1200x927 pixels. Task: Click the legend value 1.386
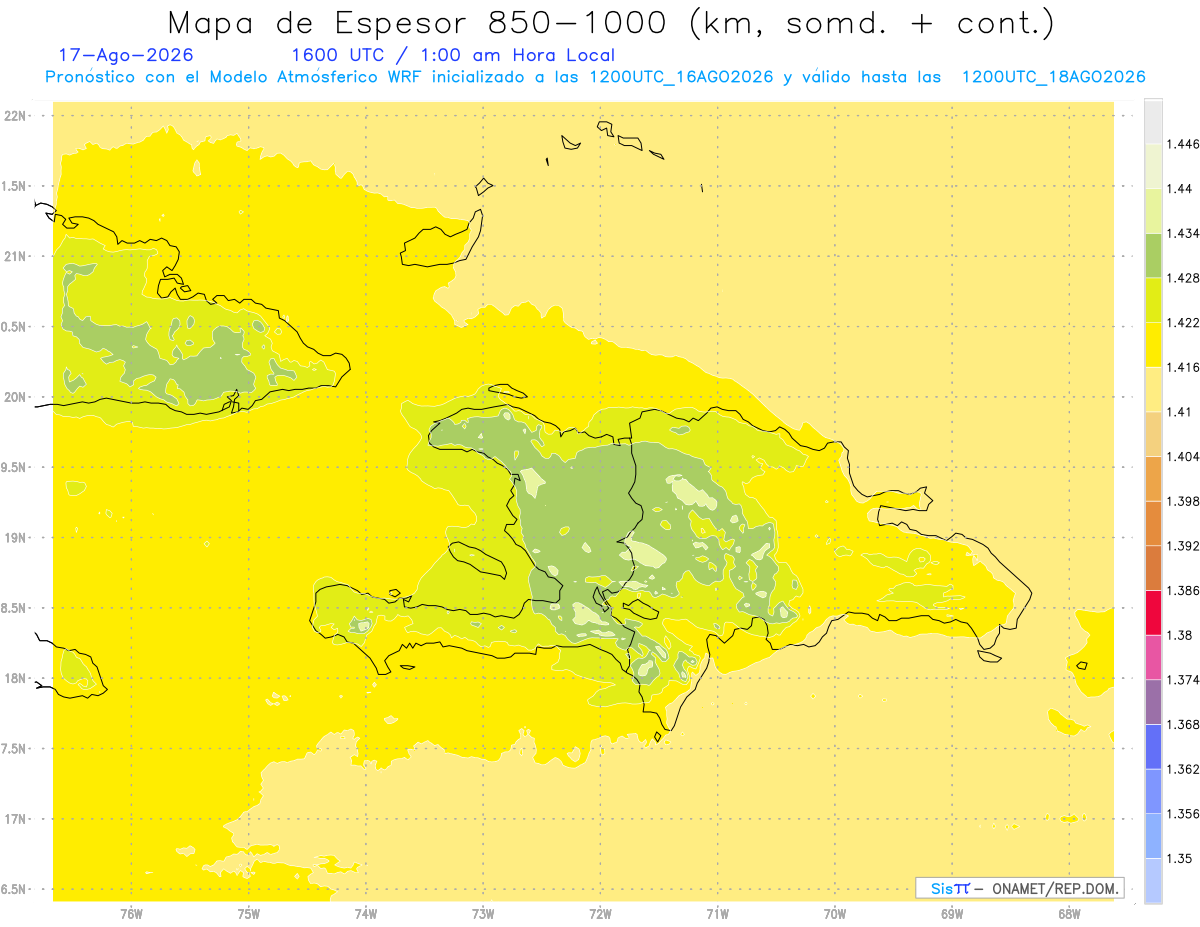click(x=1183, y=590)
